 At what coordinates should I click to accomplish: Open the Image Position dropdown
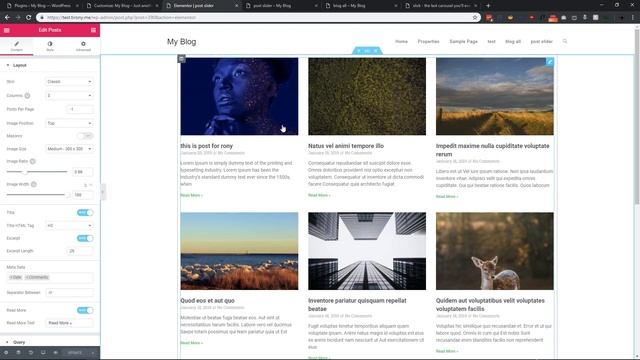69,123
